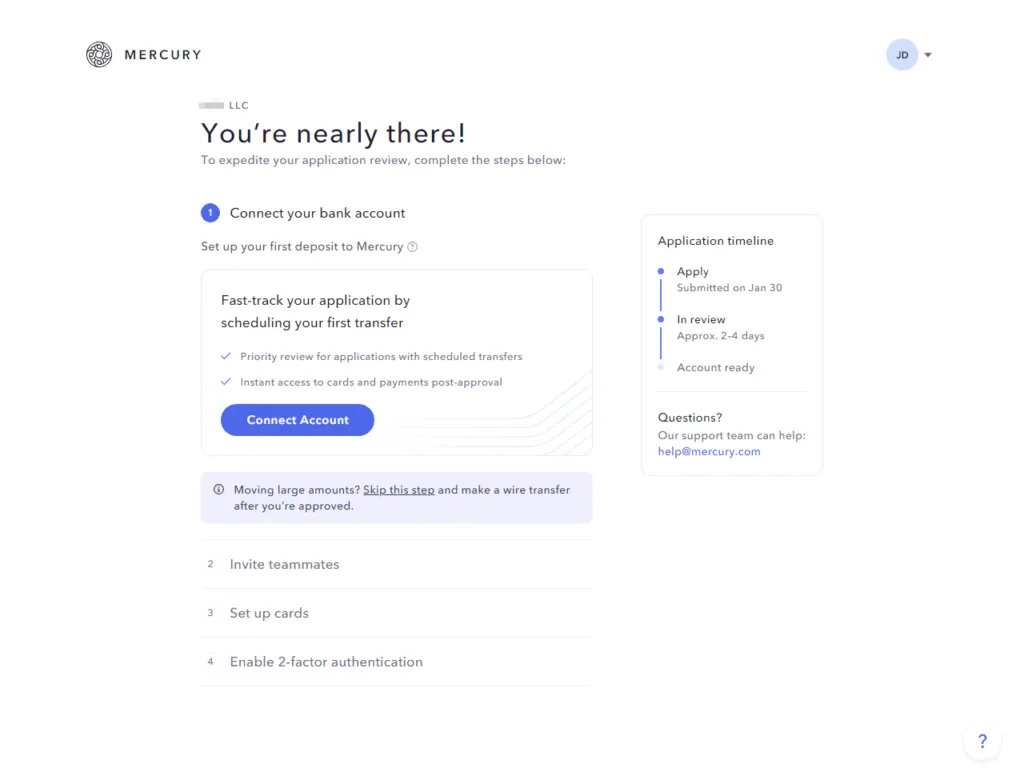This screenshot has height=776, width=1024.
Task: Click the Apply timeline marker dot
Action: [660, 271]
